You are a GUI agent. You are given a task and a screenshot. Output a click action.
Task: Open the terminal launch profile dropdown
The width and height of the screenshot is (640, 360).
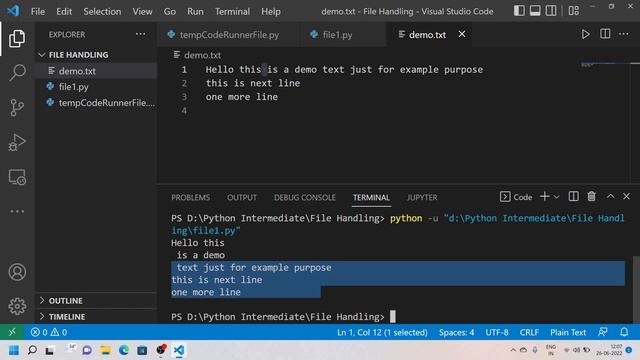pyautogui.click(x=556, y=197)
